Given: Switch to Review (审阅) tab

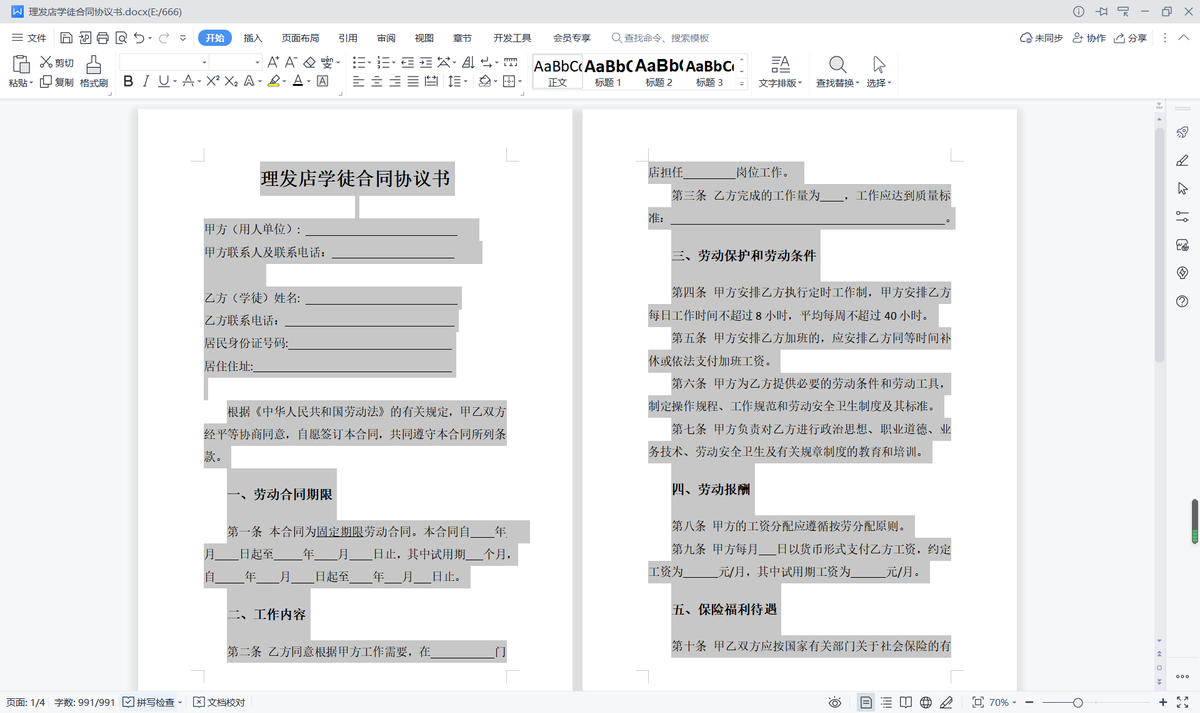Looking at the screenshot, I should pyautogui.click(x=386, y=38).
